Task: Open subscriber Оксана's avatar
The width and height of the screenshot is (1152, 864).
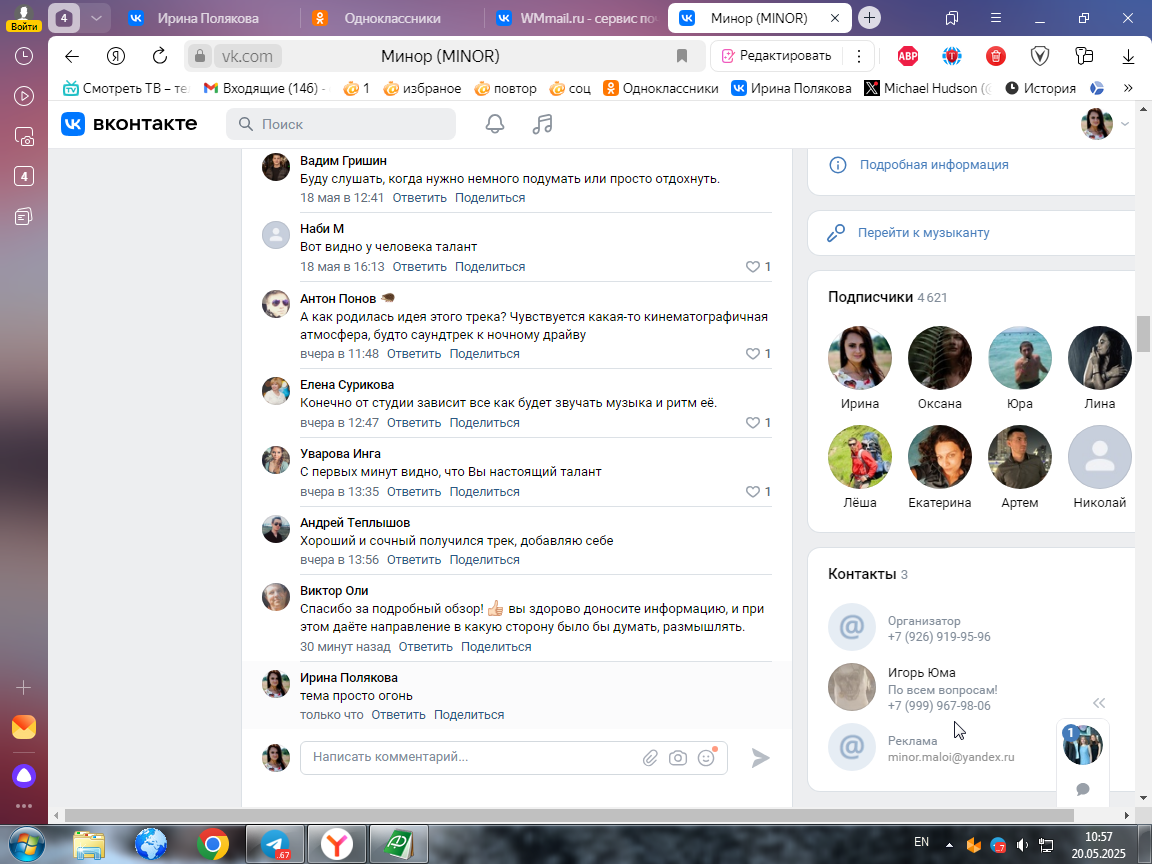Action: [940, 358]
